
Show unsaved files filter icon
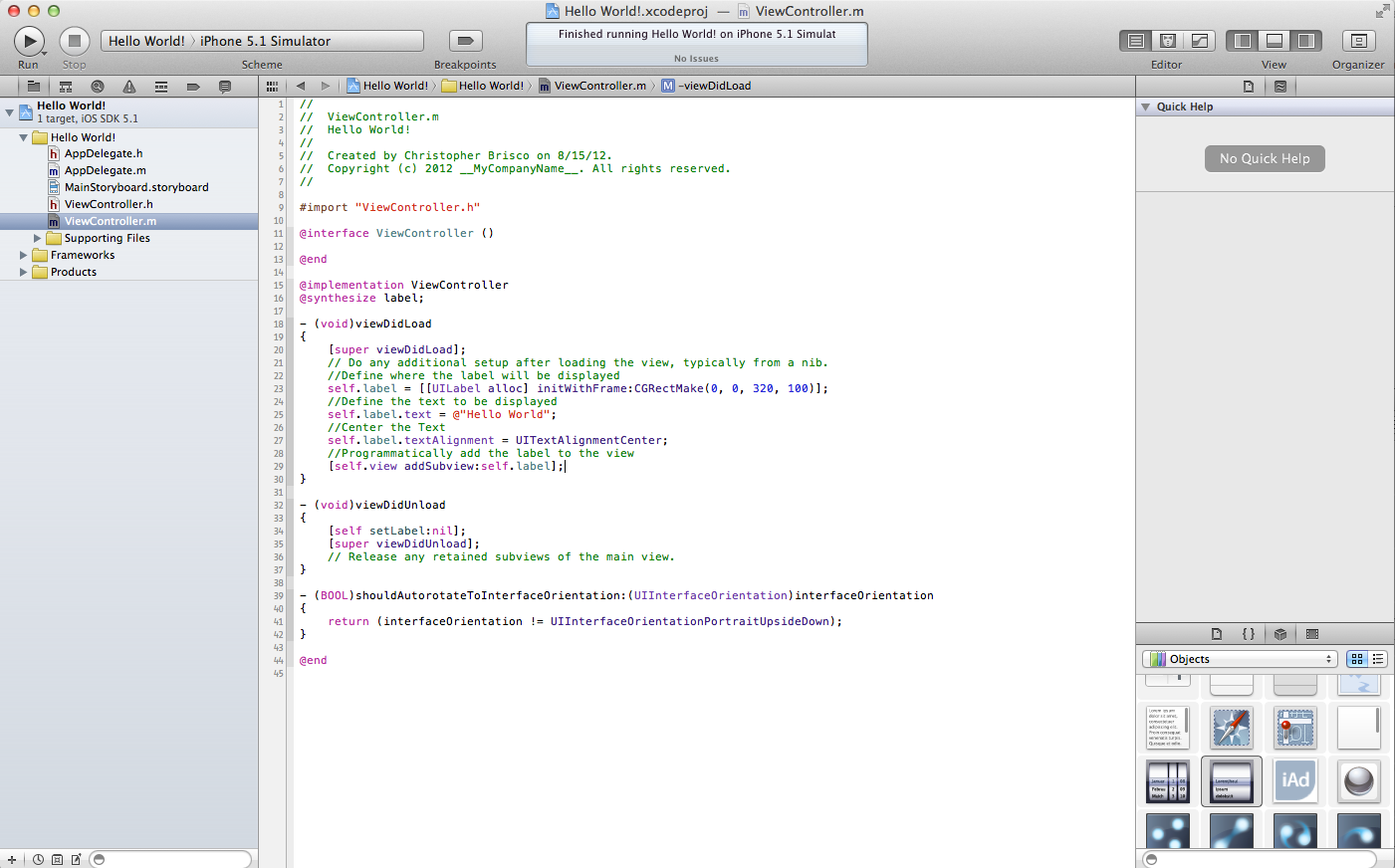[x=76, y=859]
